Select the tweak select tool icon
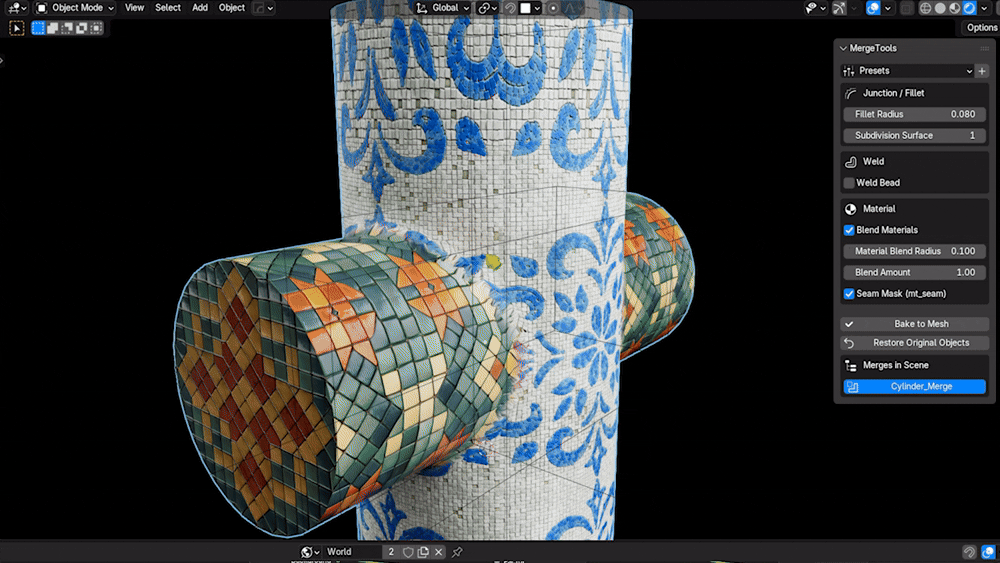 point(17,28)
